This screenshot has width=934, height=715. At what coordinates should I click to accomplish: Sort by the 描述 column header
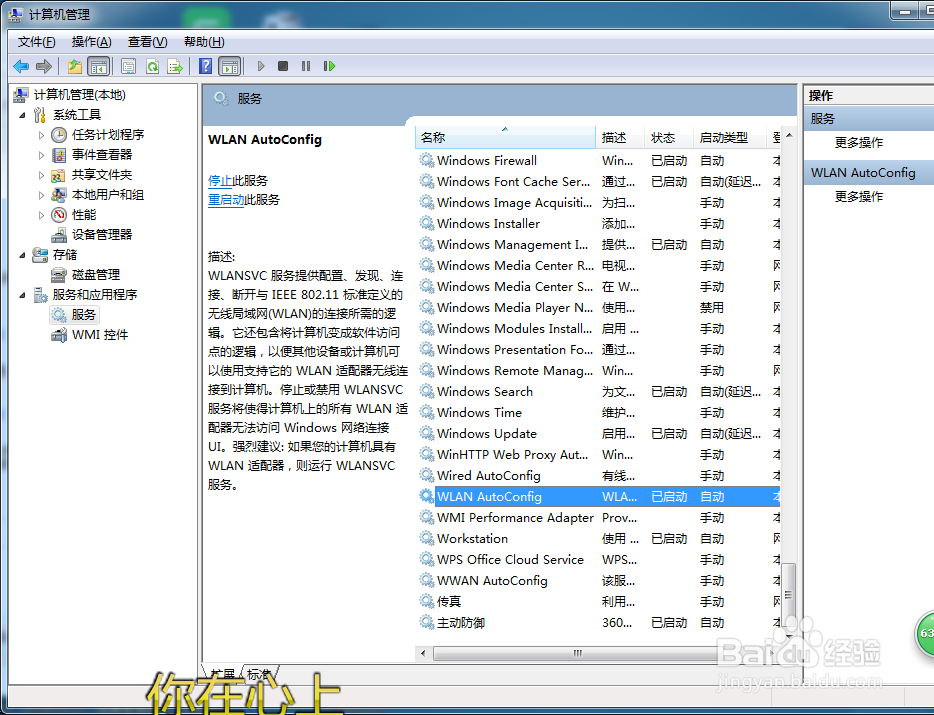coord(620,138)
